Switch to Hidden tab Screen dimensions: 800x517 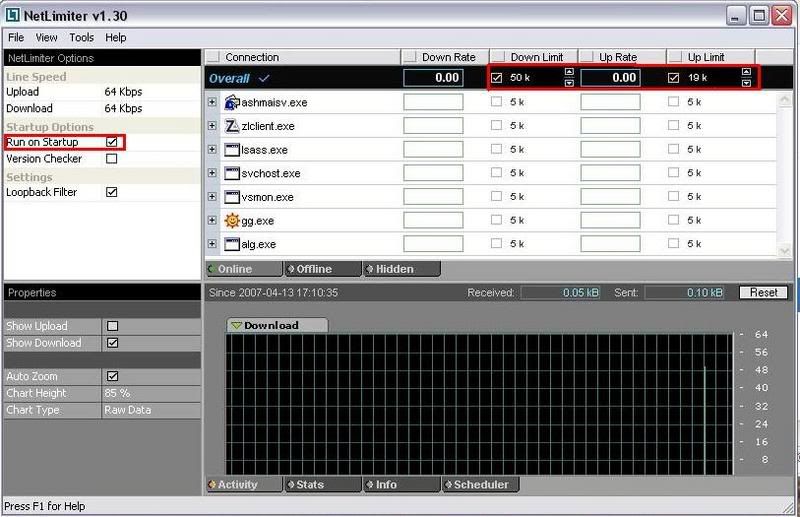402,269
